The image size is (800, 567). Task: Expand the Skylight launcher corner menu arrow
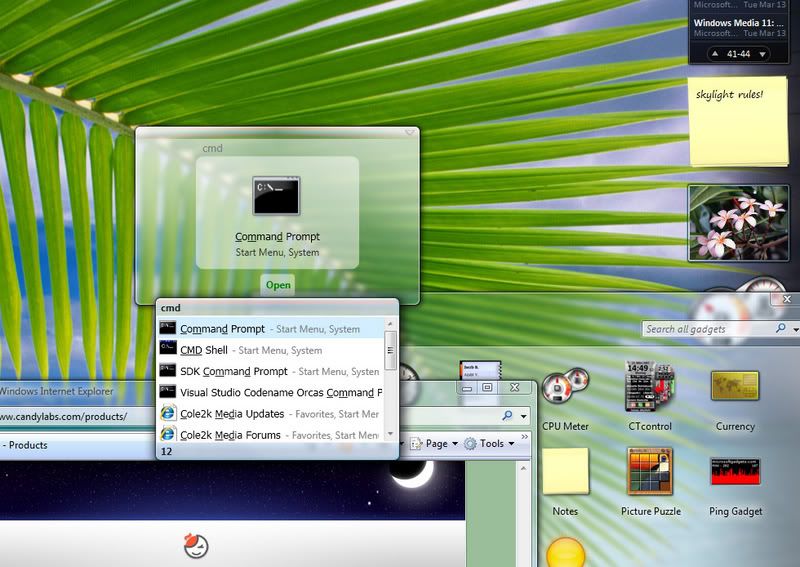click(x=410, y=133)
